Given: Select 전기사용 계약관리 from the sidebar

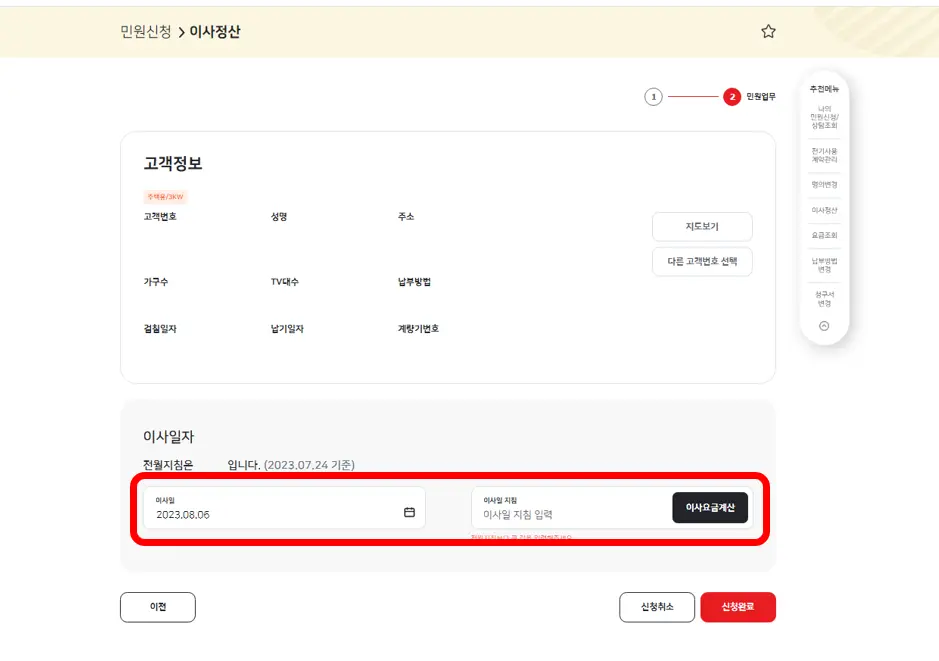Looking at the screenshot, I should tap(824, 154).
